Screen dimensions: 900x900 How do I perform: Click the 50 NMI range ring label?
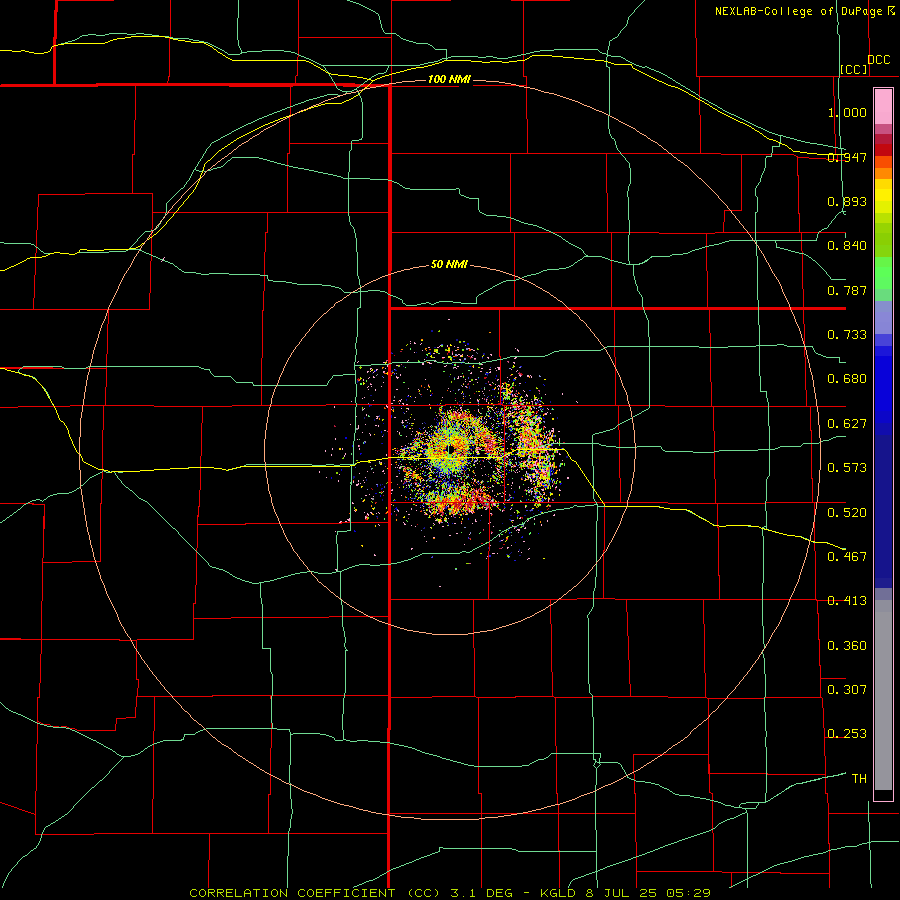(449, 264)
